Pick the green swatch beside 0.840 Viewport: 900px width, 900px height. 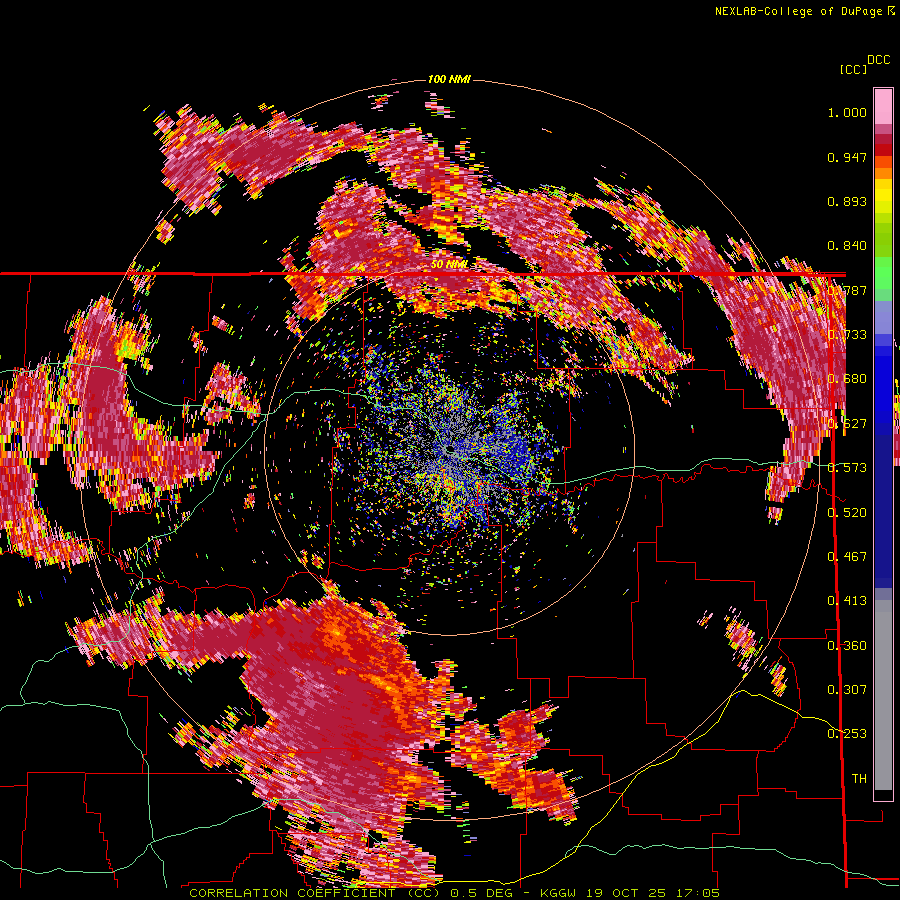point(883,247)
